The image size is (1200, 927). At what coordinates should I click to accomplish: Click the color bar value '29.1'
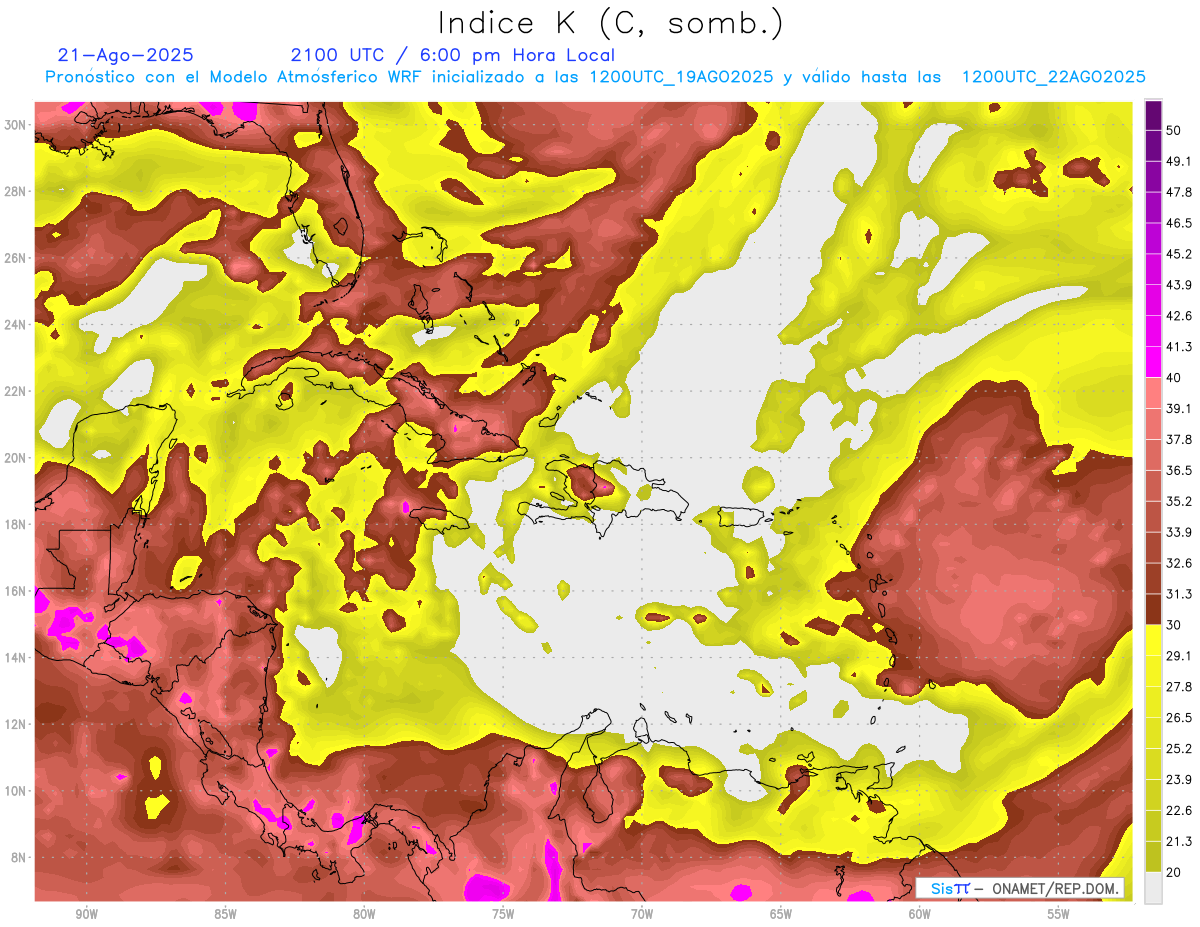[1178, 656]
